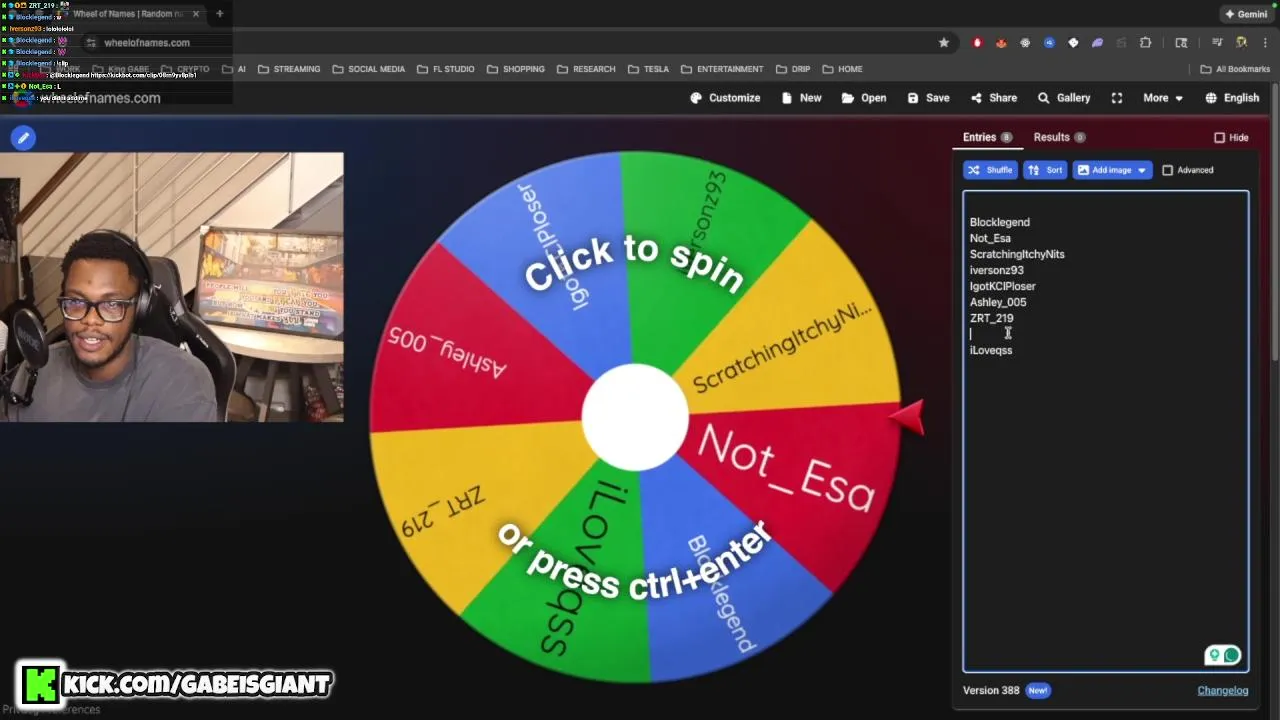Click the Ashley_005 entry line
The image size is (1280, 720).
click(998, 302)
